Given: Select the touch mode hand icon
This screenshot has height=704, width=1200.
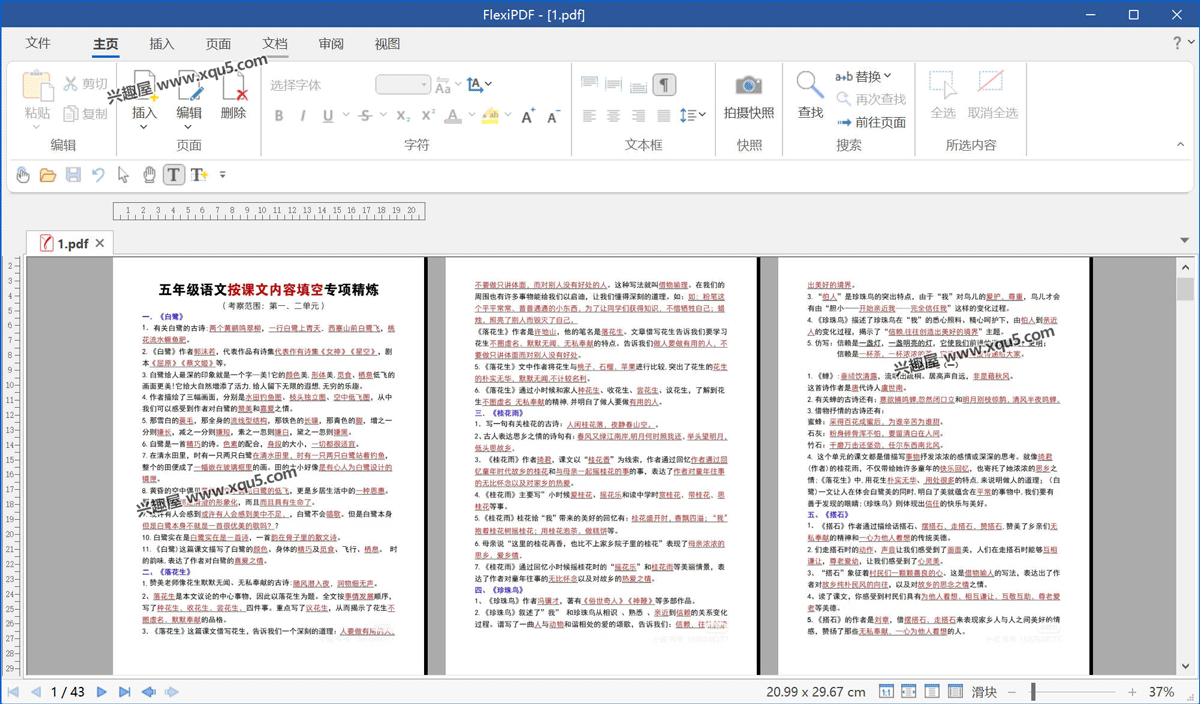Looking at the screenshot, I should tap(22, 175).
